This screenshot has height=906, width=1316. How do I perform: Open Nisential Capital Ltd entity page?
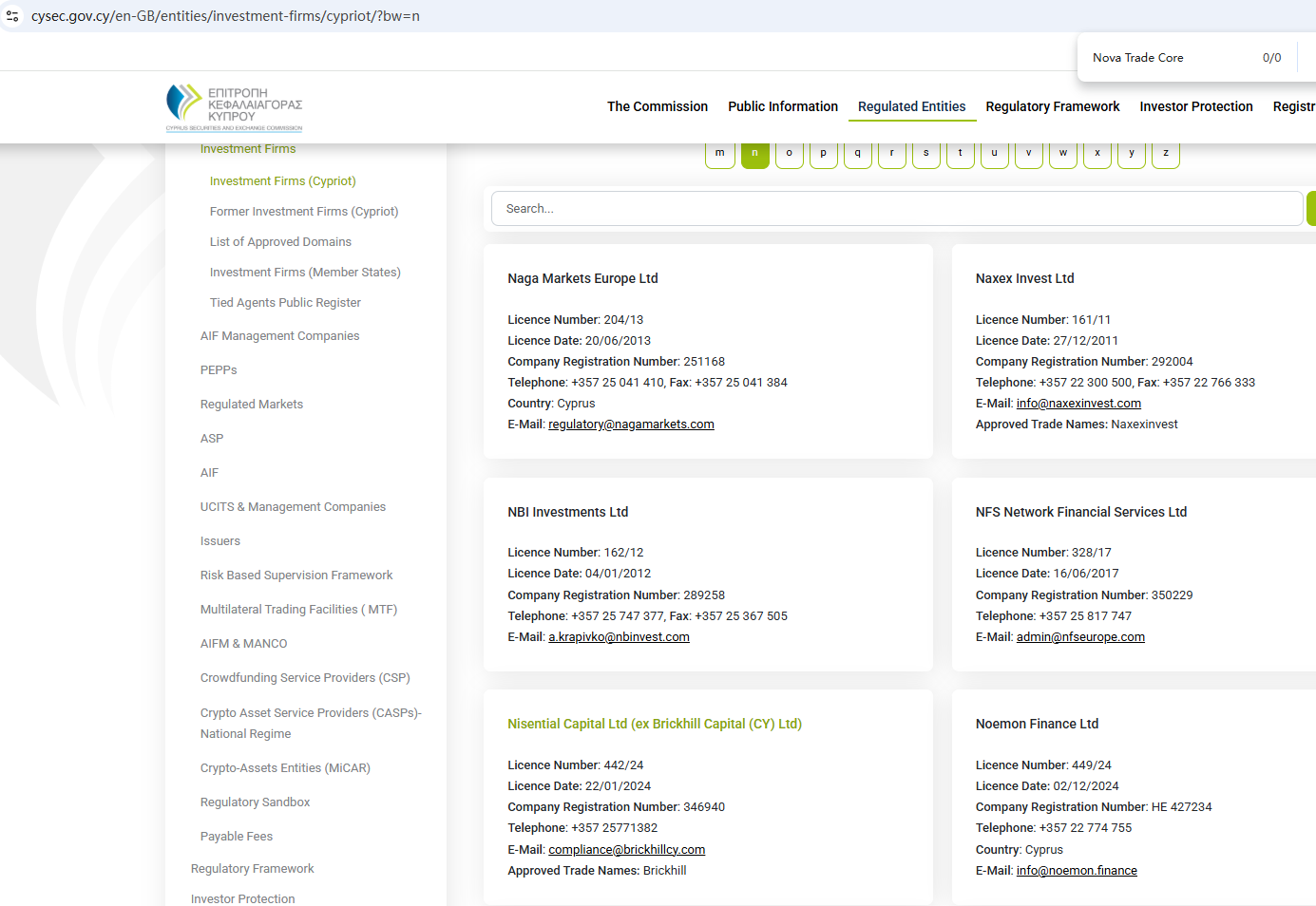655,724
